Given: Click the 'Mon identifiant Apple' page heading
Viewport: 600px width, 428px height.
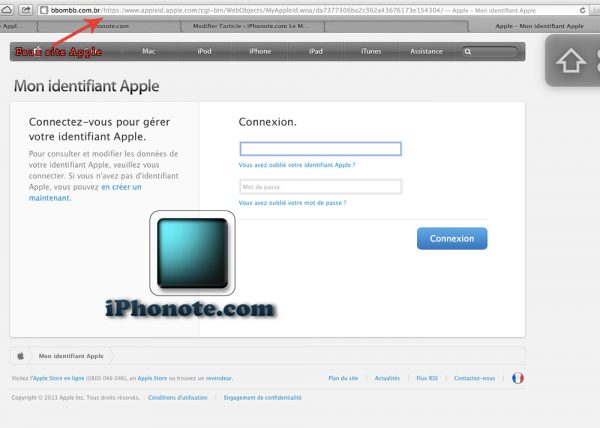Looking at the screenshot, I should [x=86, y=86].
